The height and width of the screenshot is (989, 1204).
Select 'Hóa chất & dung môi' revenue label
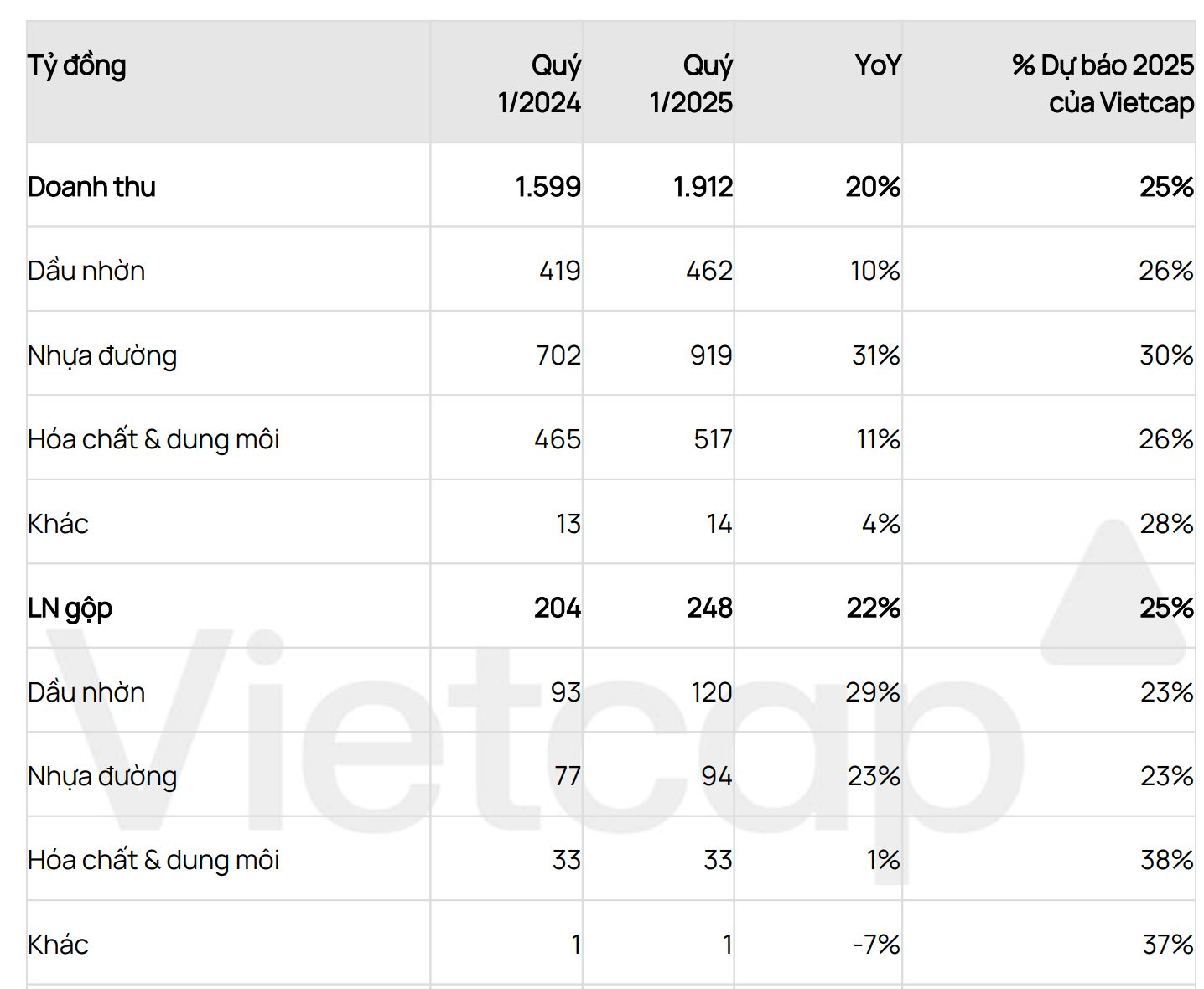153,439
